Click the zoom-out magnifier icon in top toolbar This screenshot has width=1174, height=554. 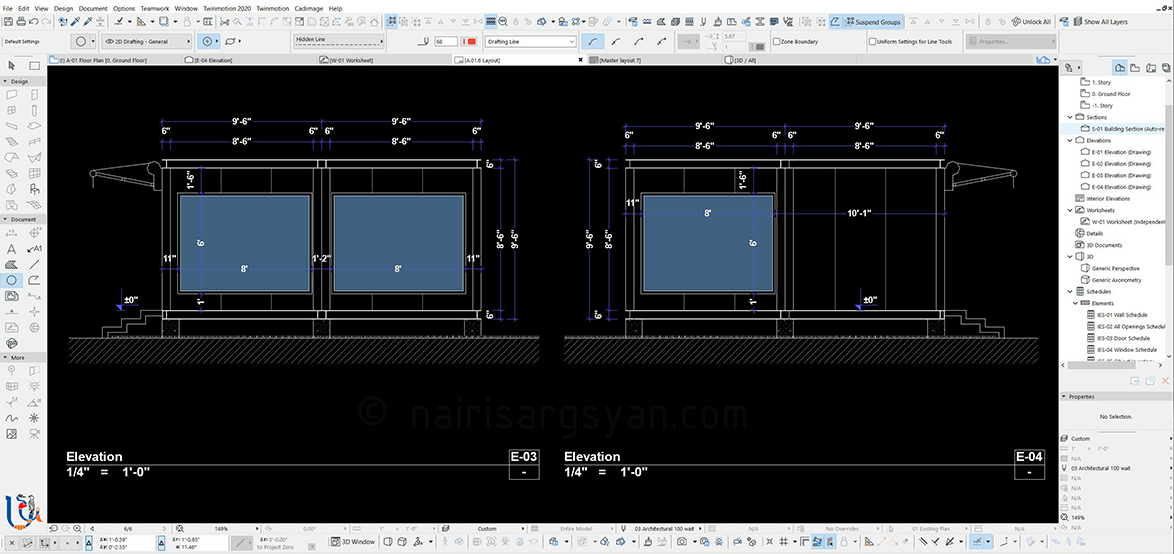tap(503, 22)
